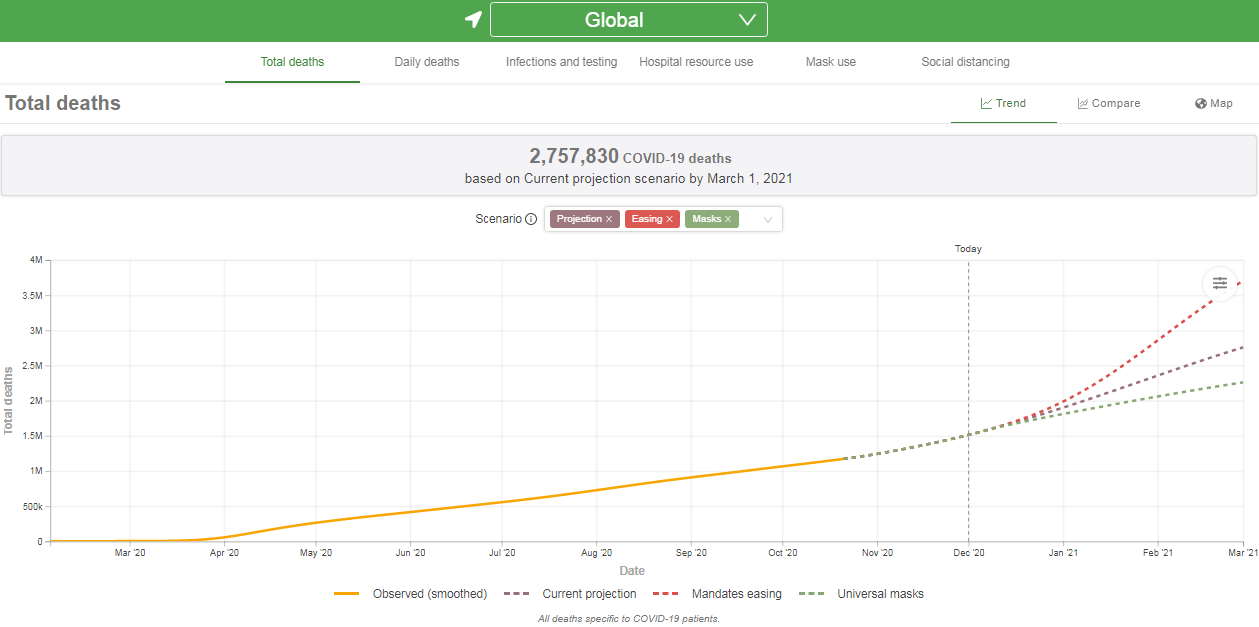This screenshot has width=1259, height=627.
Task: Switch to the Daily deaths tab
Action: (x=427, y=62)
